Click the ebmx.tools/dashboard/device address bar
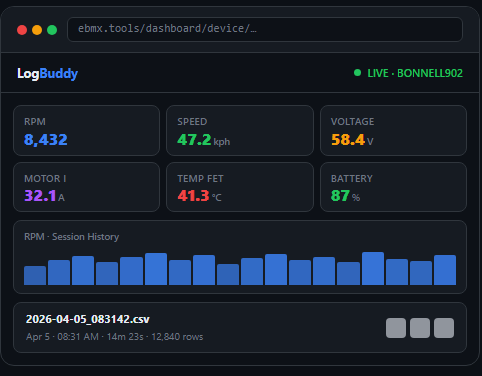This screenshot has width=482, height=376. point(265,29)
